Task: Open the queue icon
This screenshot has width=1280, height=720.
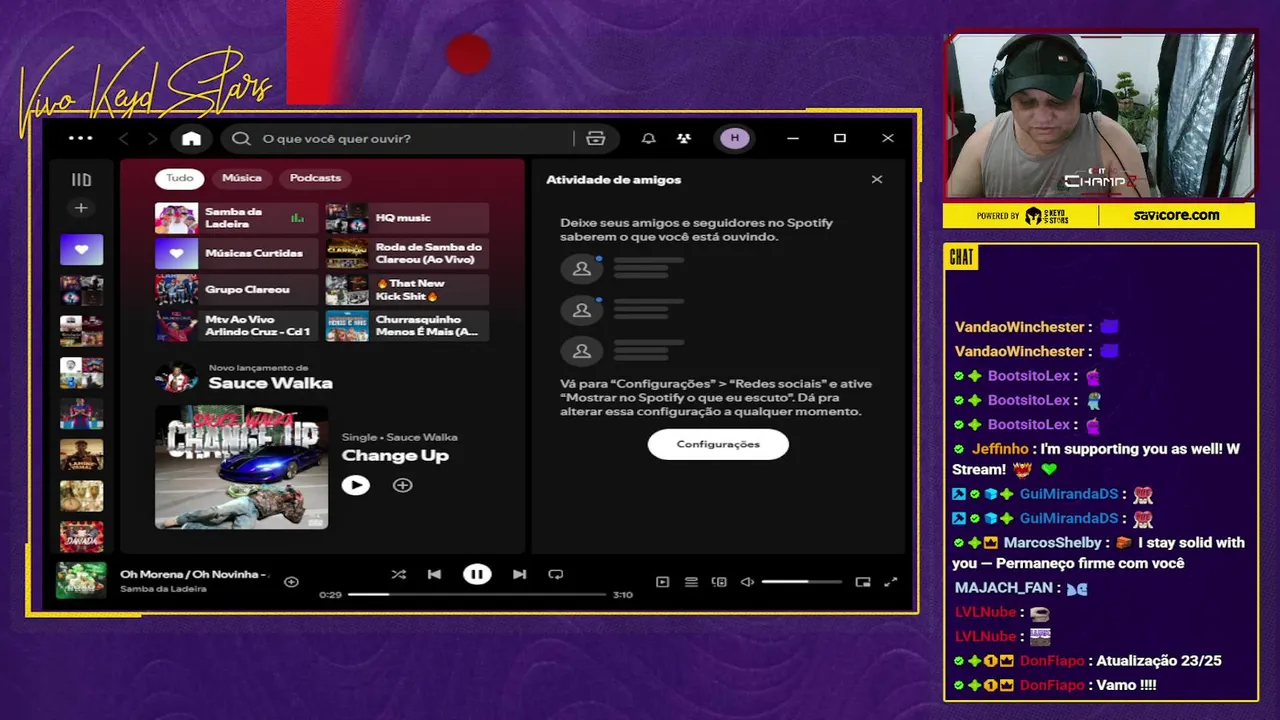Action: click(691, 582)
